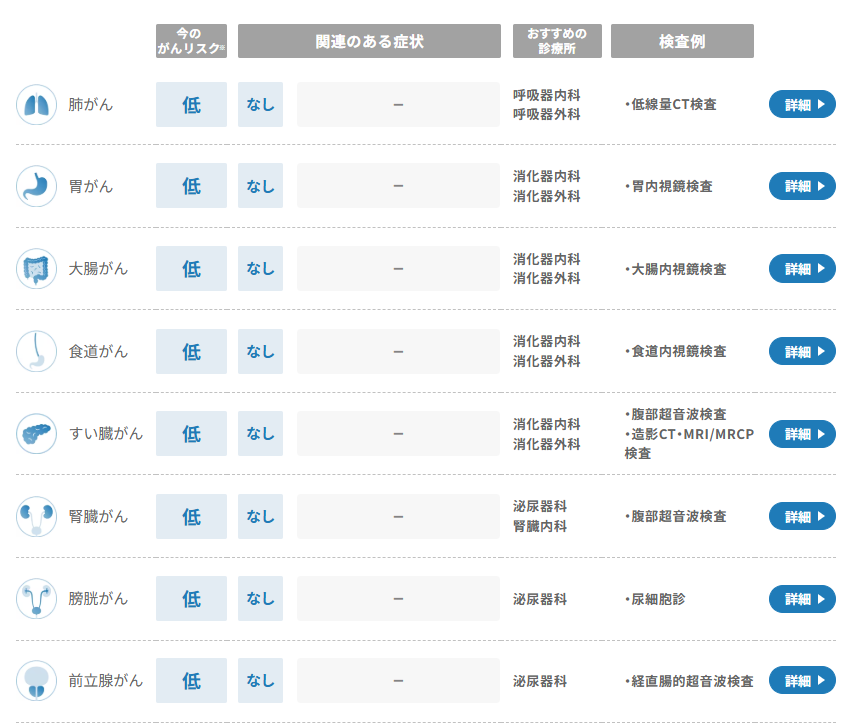Select the colon cancer intestine icon
Image resolution: width=862 pixels, height=725 pixels.
[37, 269]
